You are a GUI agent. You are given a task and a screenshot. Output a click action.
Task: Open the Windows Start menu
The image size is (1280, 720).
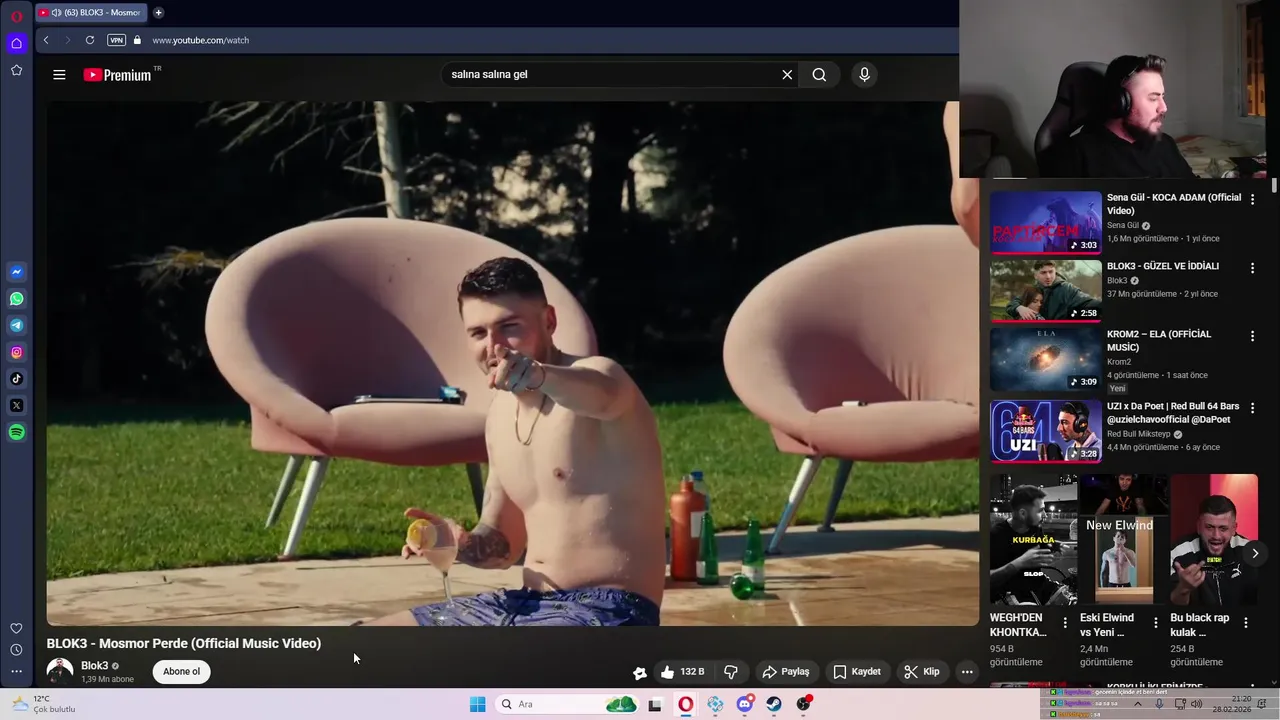[478, 704]
